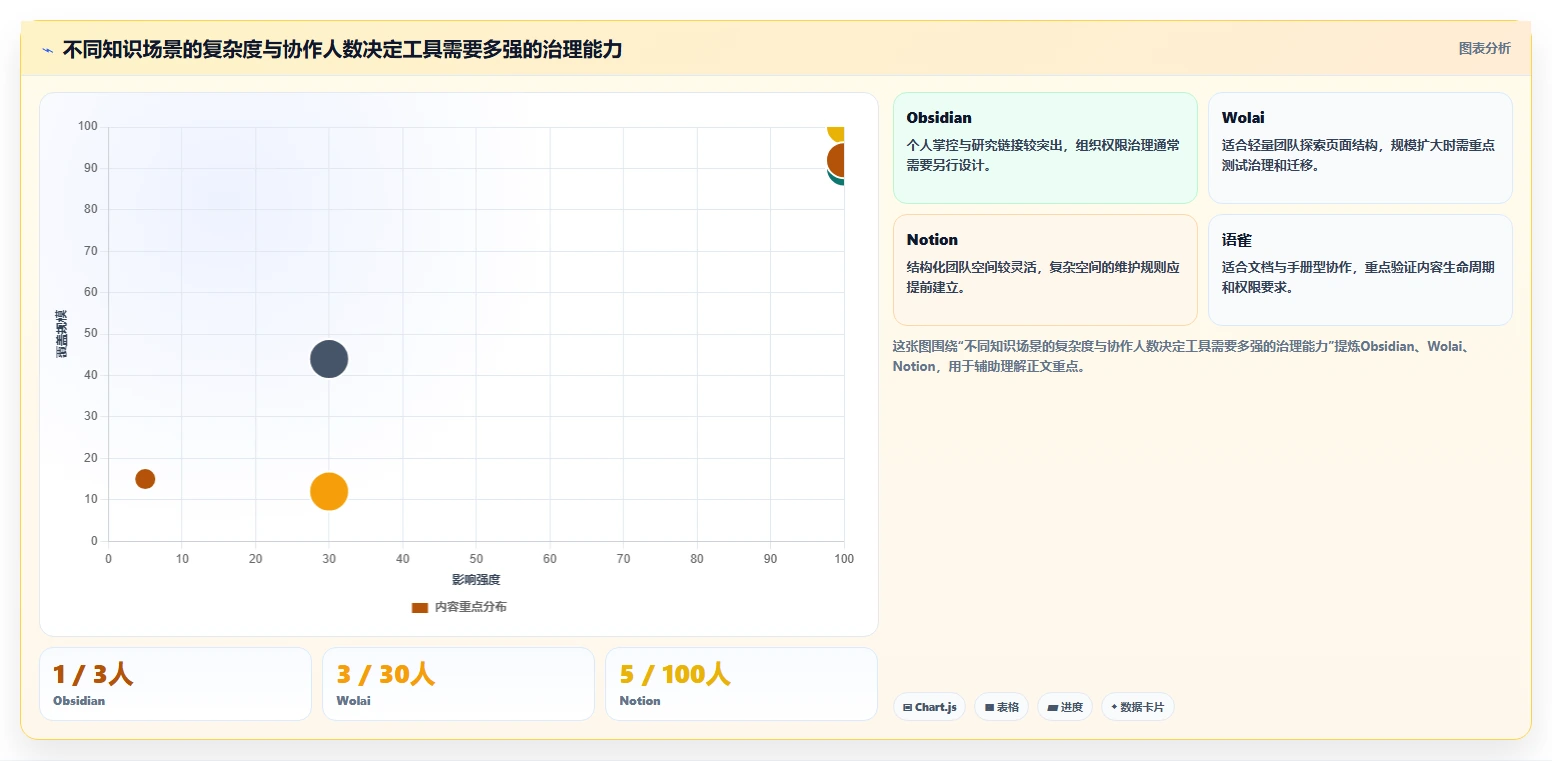1552x761 pixels.
Task: Click the 覆盖规模 y-axis label
Action: pyautogui.click(x=62, y=334)
